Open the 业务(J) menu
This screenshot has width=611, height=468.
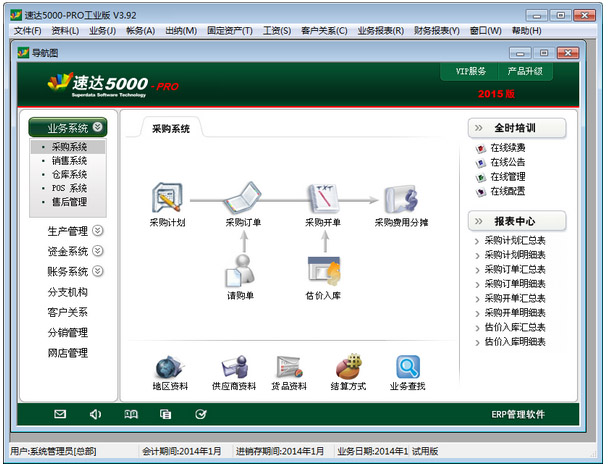click(x=102, y=30)
